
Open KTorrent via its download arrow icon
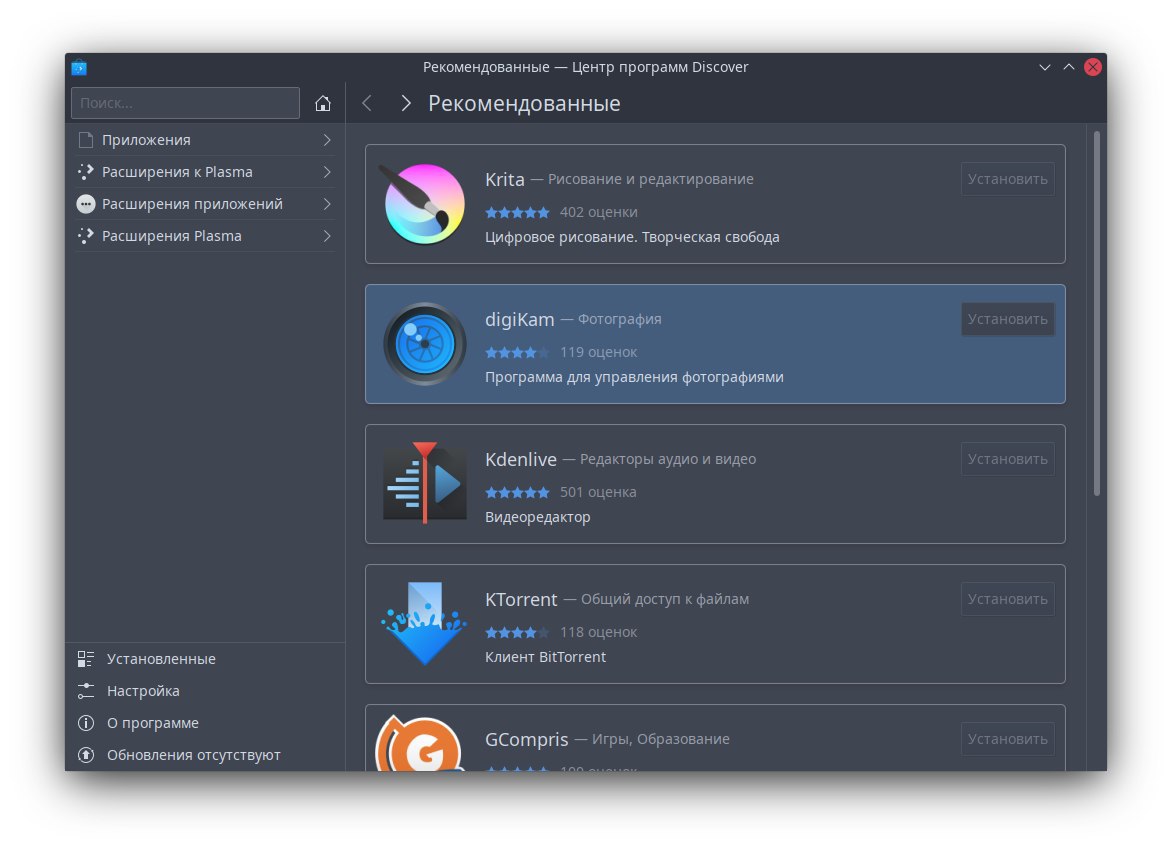click(x=425, y=623)
